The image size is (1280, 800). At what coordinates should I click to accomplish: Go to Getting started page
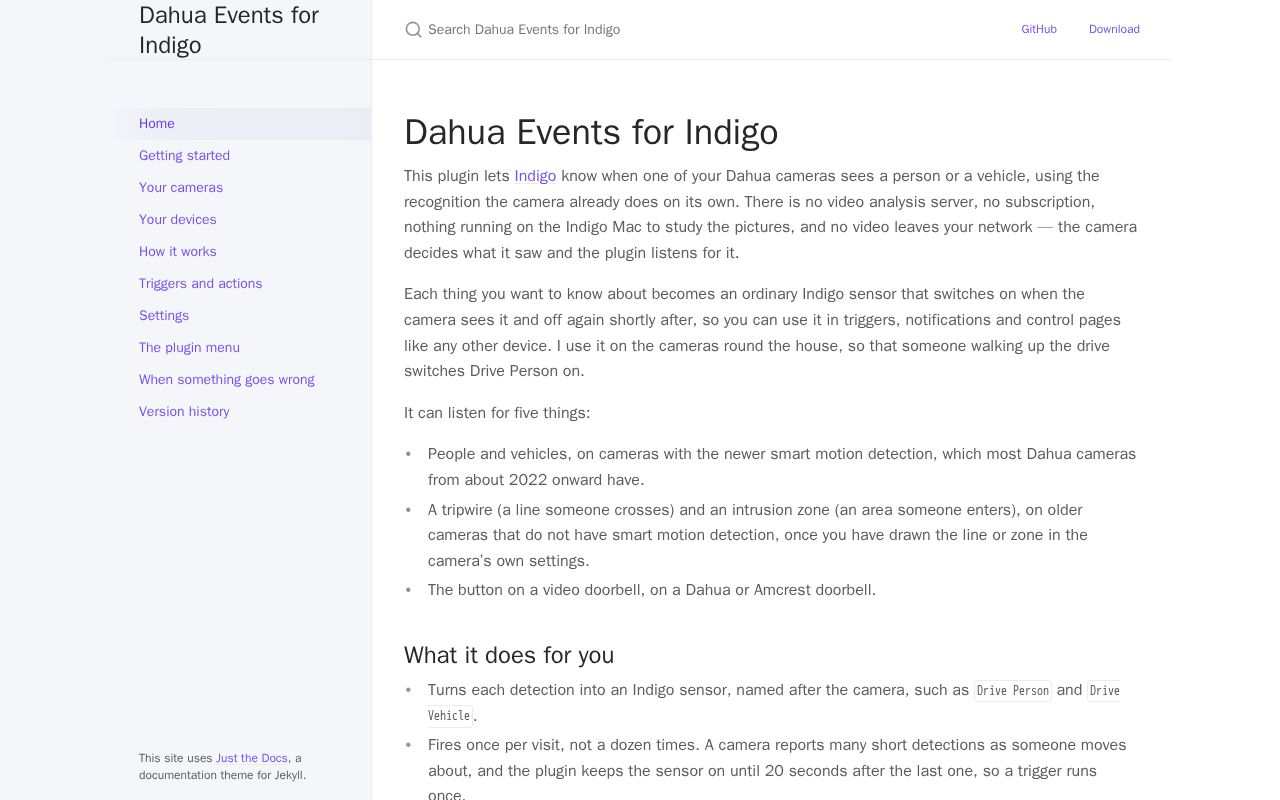(x=240, y=156)
